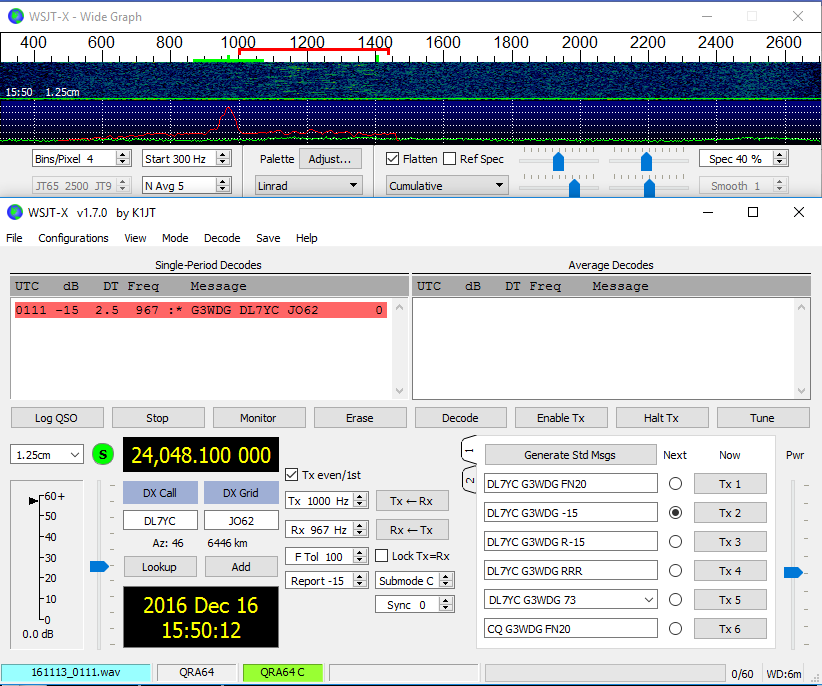Click the Rx ← Tx arrow button

(x=412, y=530)
